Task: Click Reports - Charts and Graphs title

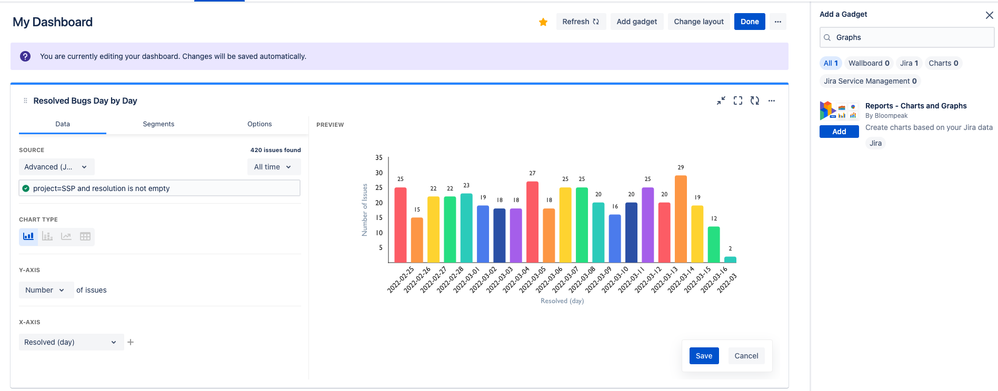Action: (916, 106)
